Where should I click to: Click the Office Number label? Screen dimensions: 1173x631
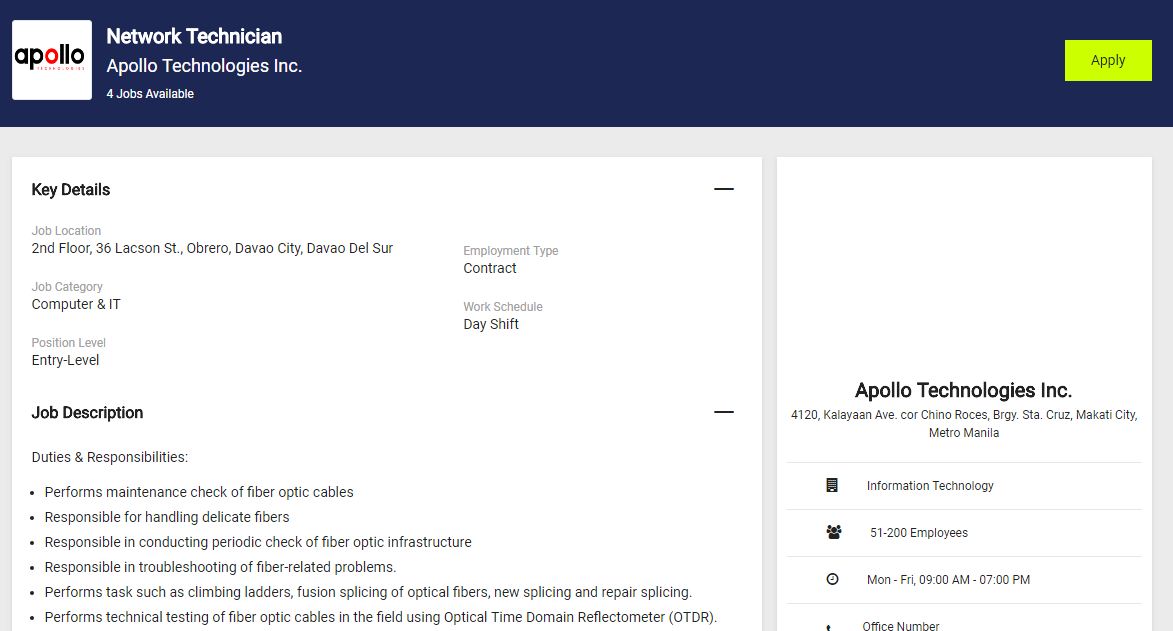point(901,626)
